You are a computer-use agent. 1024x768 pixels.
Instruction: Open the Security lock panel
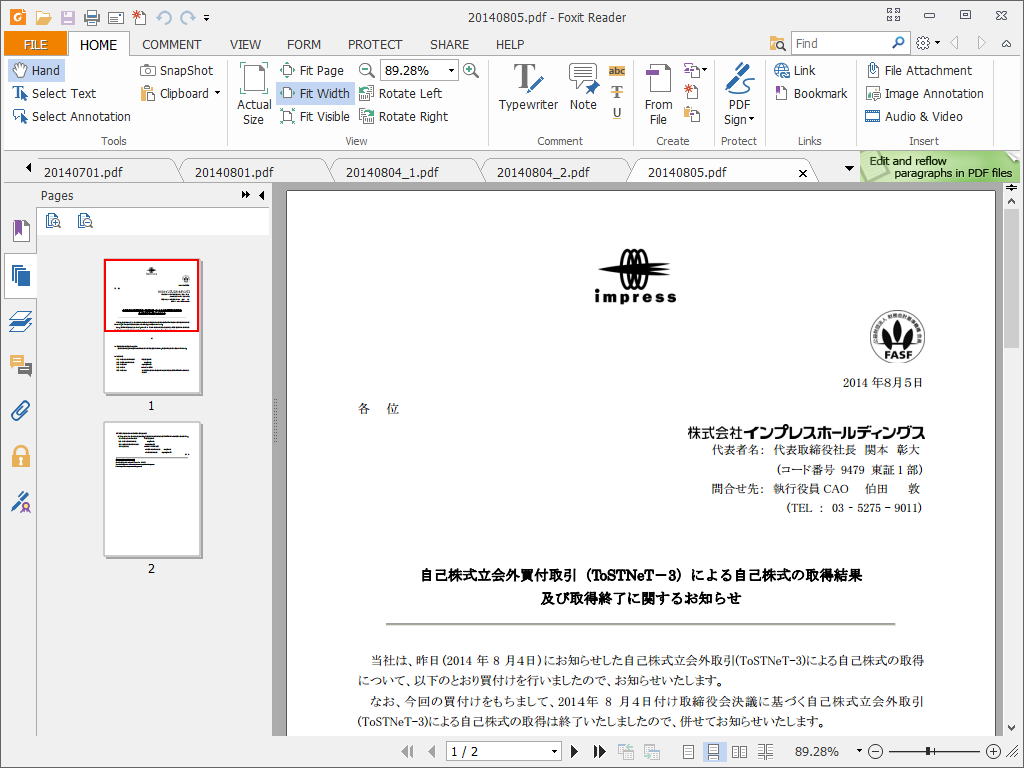(x=21, y=456)
